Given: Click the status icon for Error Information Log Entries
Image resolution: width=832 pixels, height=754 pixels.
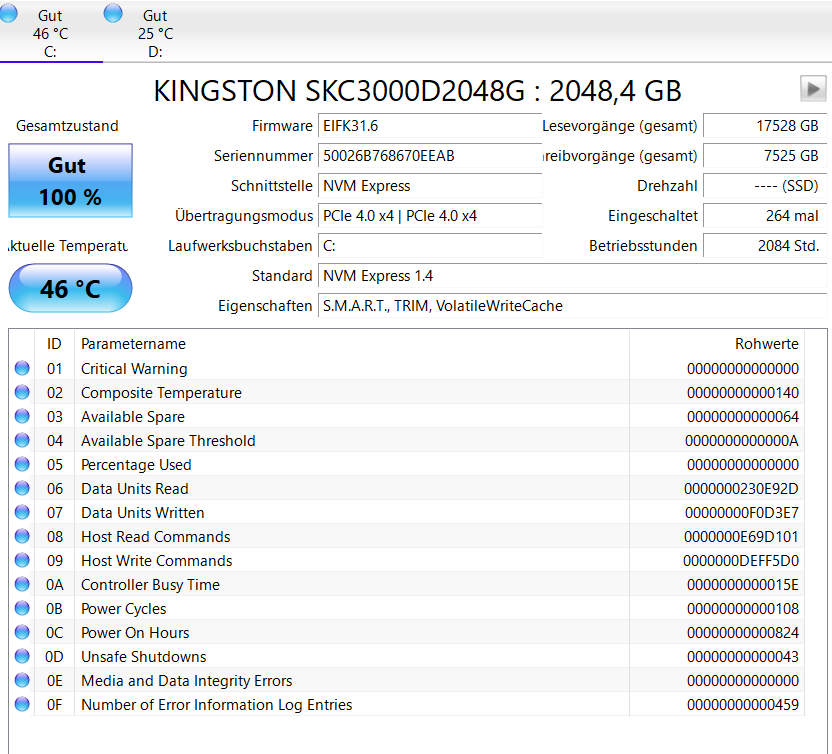Looking at the screenshot, I should tap(22, 705).
